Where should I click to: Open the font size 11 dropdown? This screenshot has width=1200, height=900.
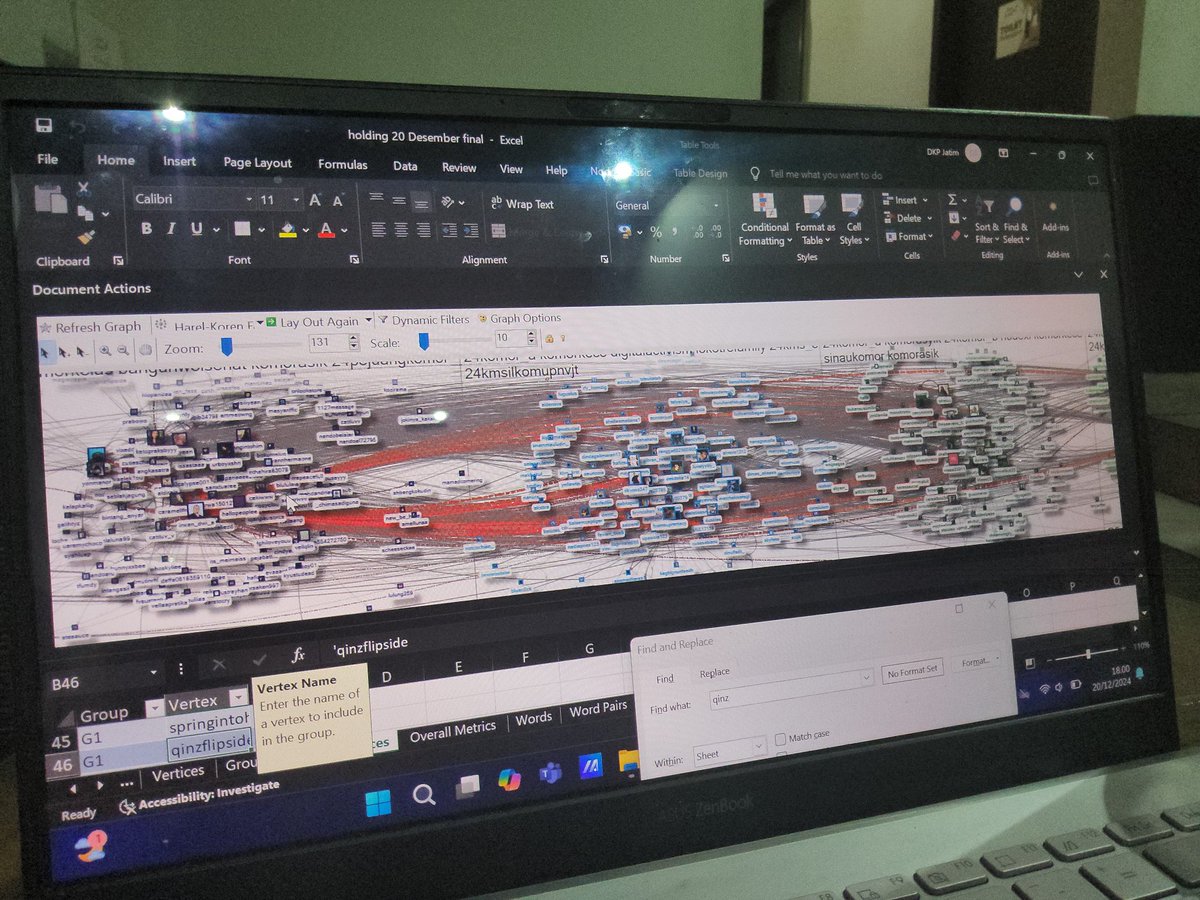coord(296,200)
